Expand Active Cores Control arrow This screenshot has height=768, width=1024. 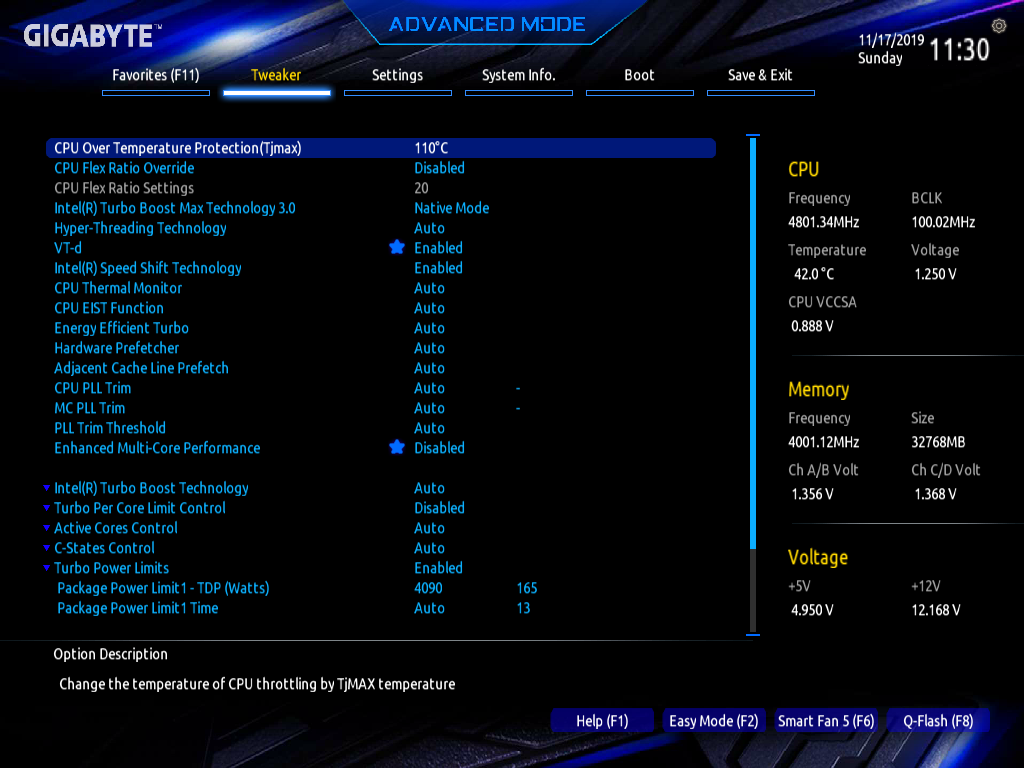[46, 528]
